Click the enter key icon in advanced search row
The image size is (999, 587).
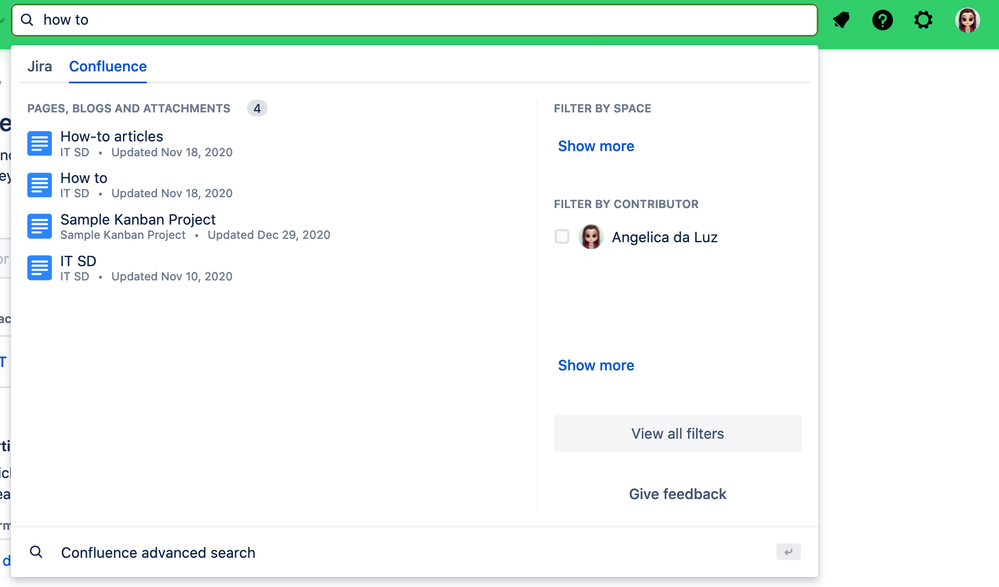click(788, 552)
